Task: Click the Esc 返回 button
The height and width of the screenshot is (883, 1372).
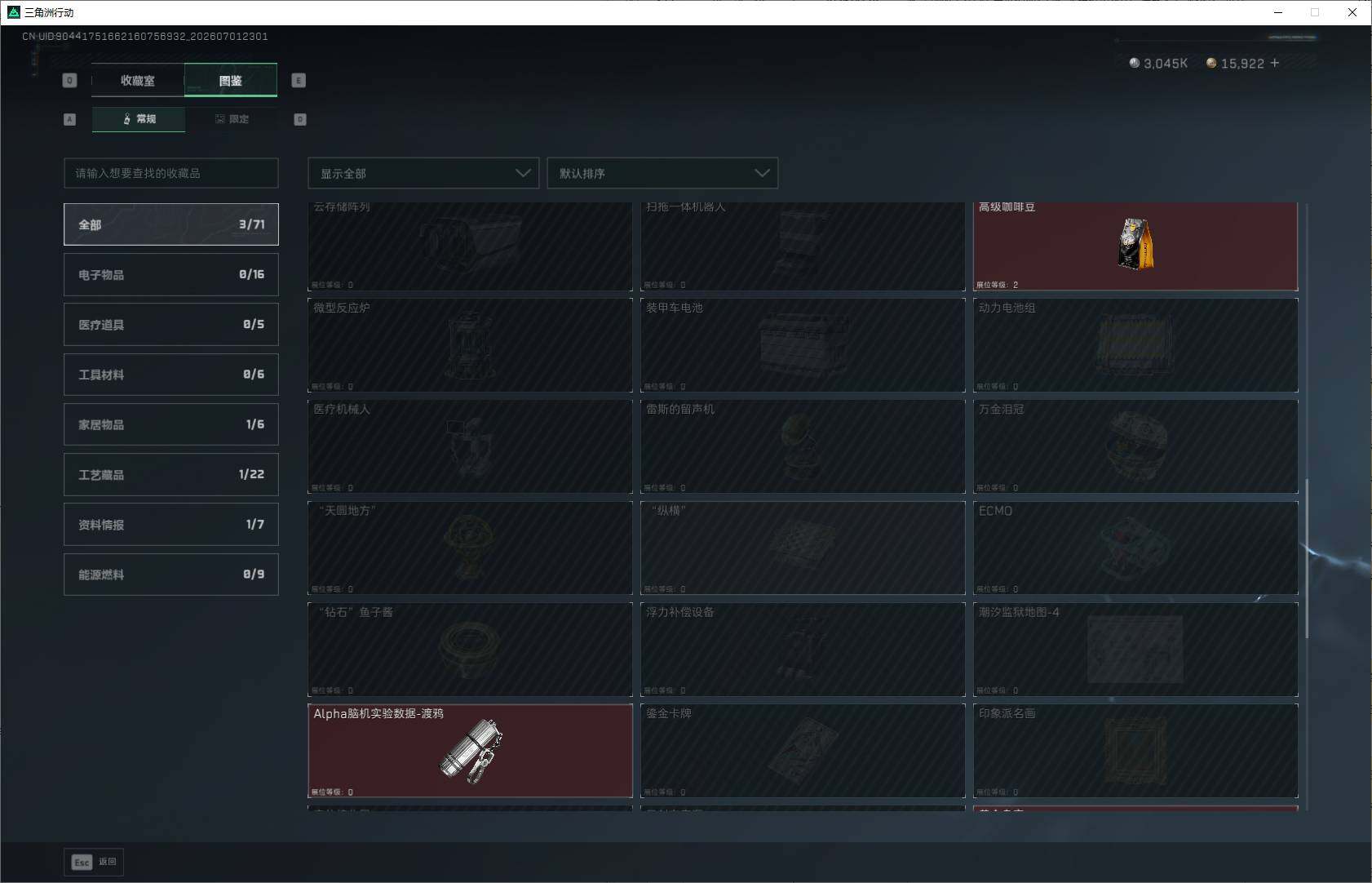Action: click(x=94, y=862)
